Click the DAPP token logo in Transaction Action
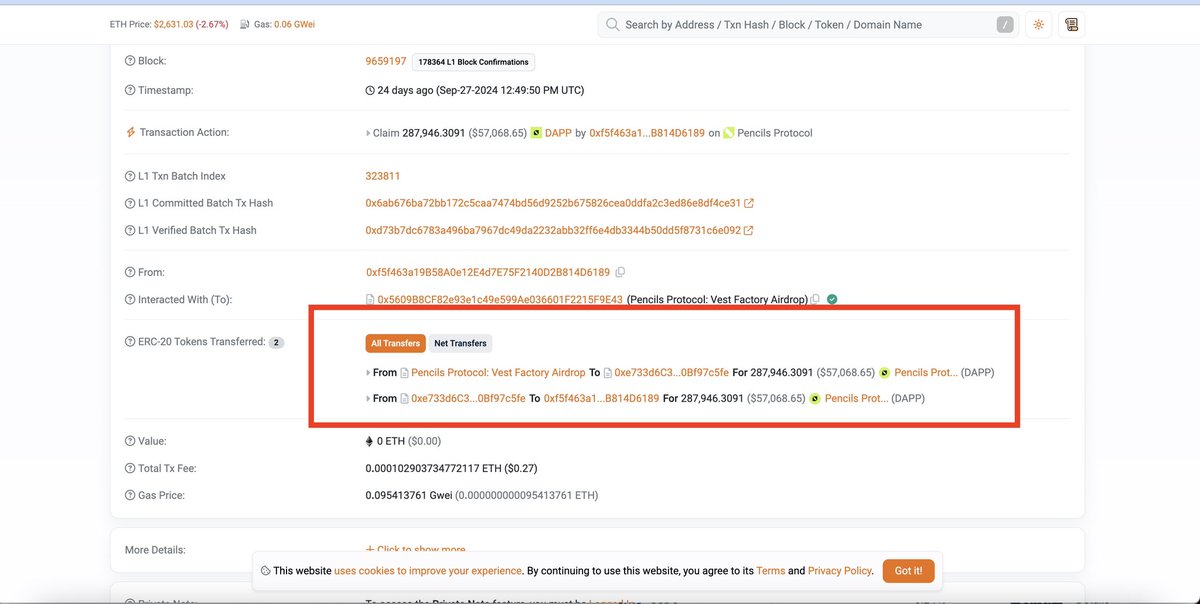1200x604 pixels. coord(536,133)
